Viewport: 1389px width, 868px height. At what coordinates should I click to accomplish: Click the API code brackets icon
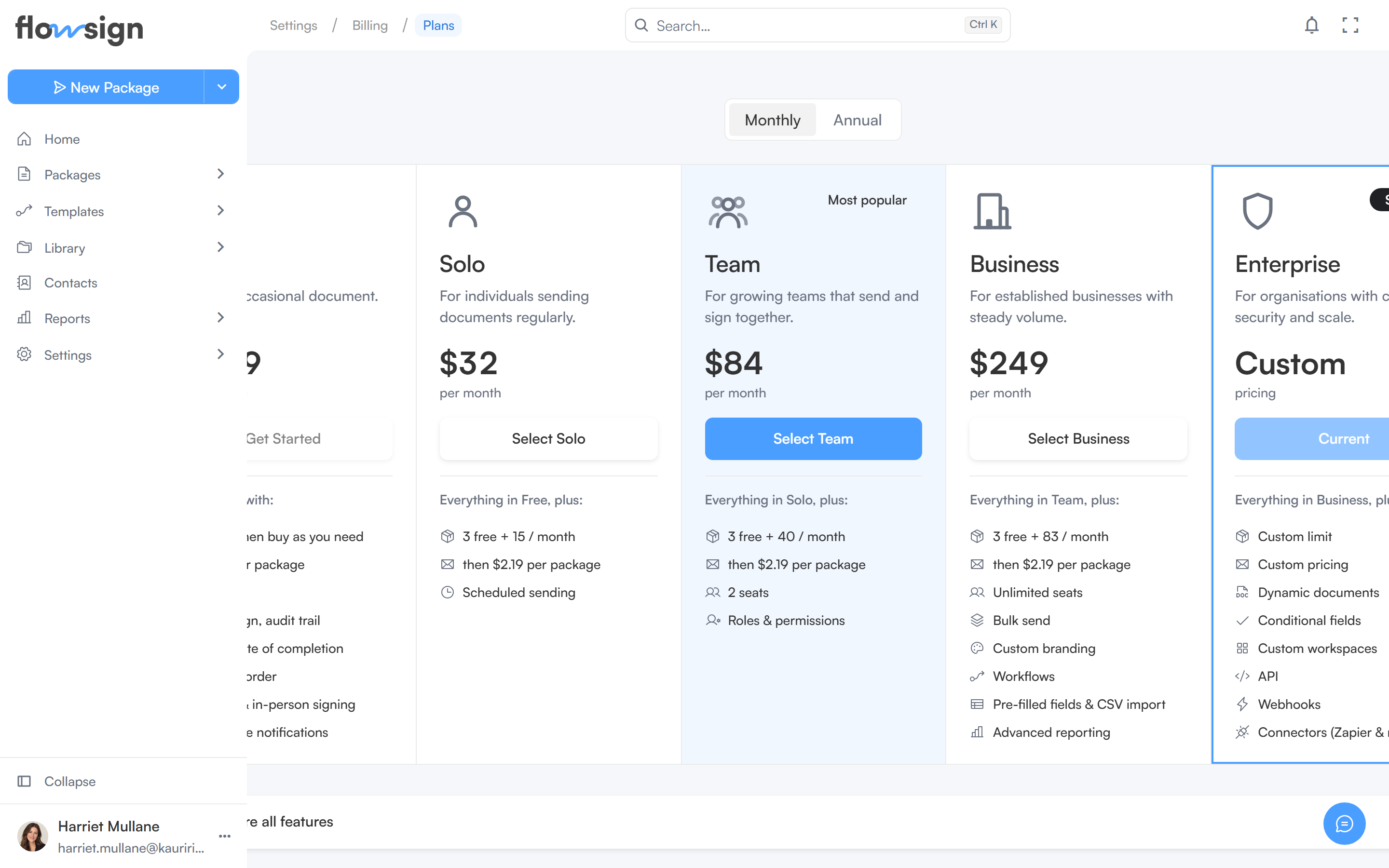(x=1242, y=676)
